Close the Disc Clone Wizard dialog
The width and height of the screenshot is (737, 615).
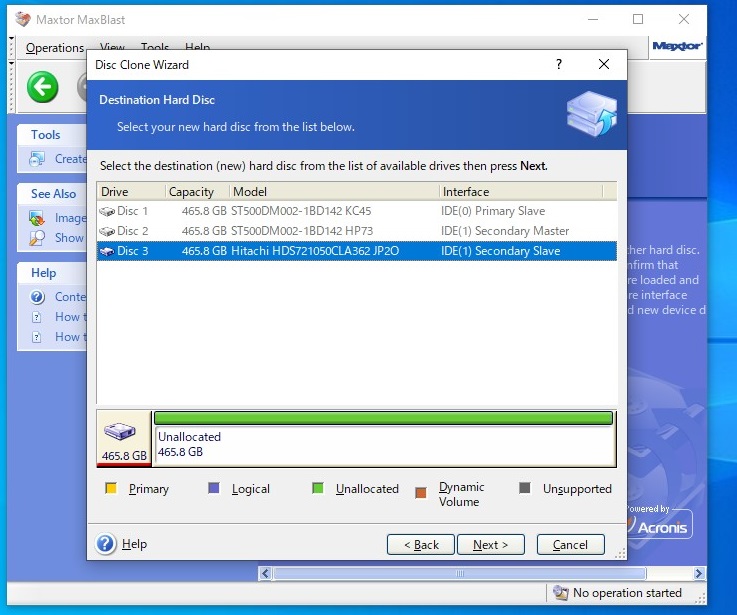[x=604, y=64]
